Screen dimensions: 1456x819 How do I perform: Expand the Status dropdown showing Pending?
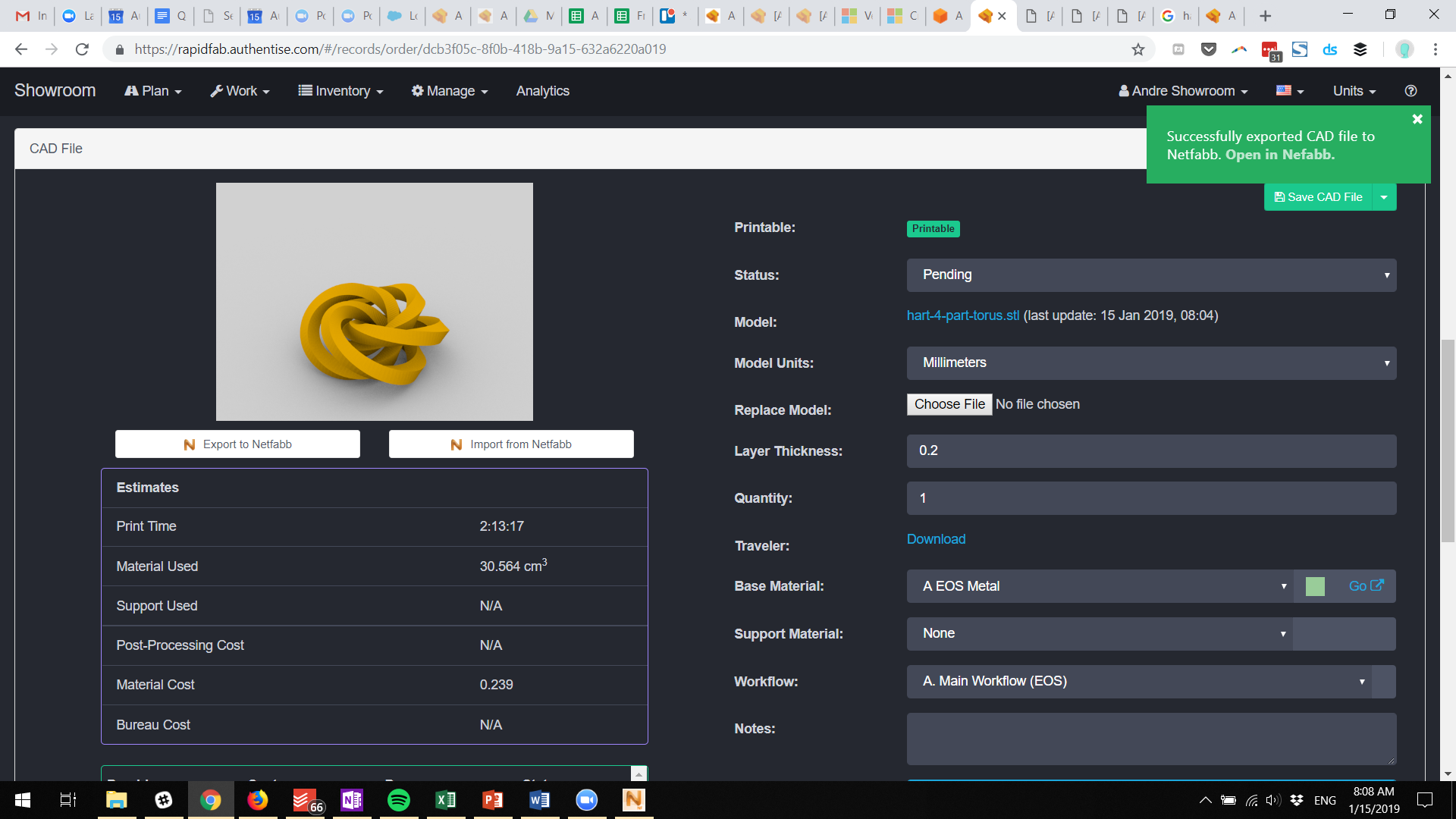pos(1150,275)
